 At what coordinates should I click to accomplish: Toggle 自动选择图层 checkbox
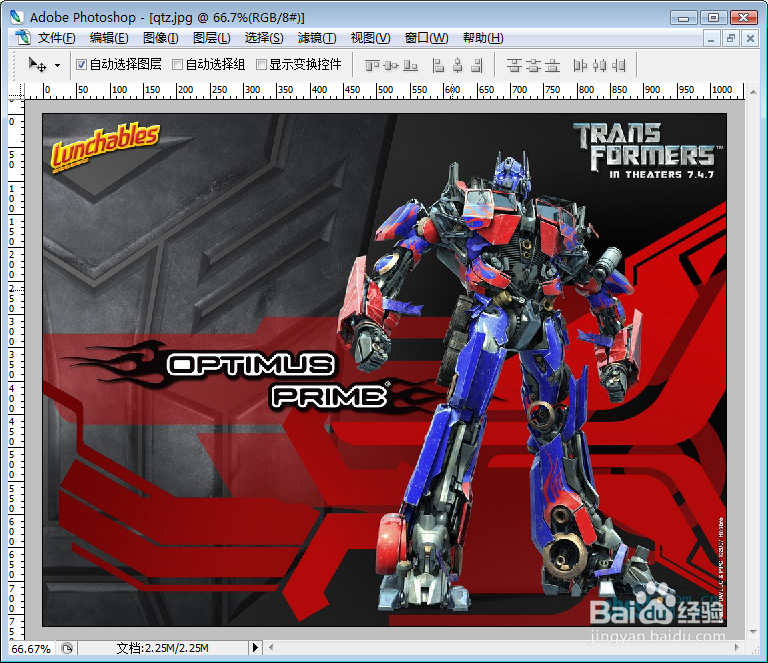81,64
